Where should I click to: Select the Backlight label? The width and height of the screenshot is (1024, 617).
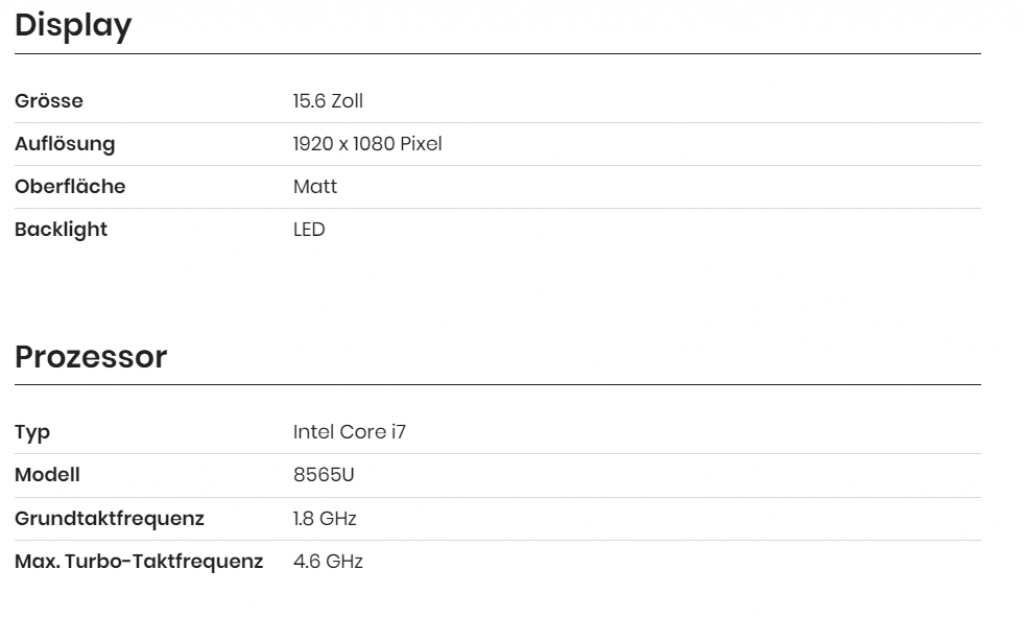click(x=61, y=230)
